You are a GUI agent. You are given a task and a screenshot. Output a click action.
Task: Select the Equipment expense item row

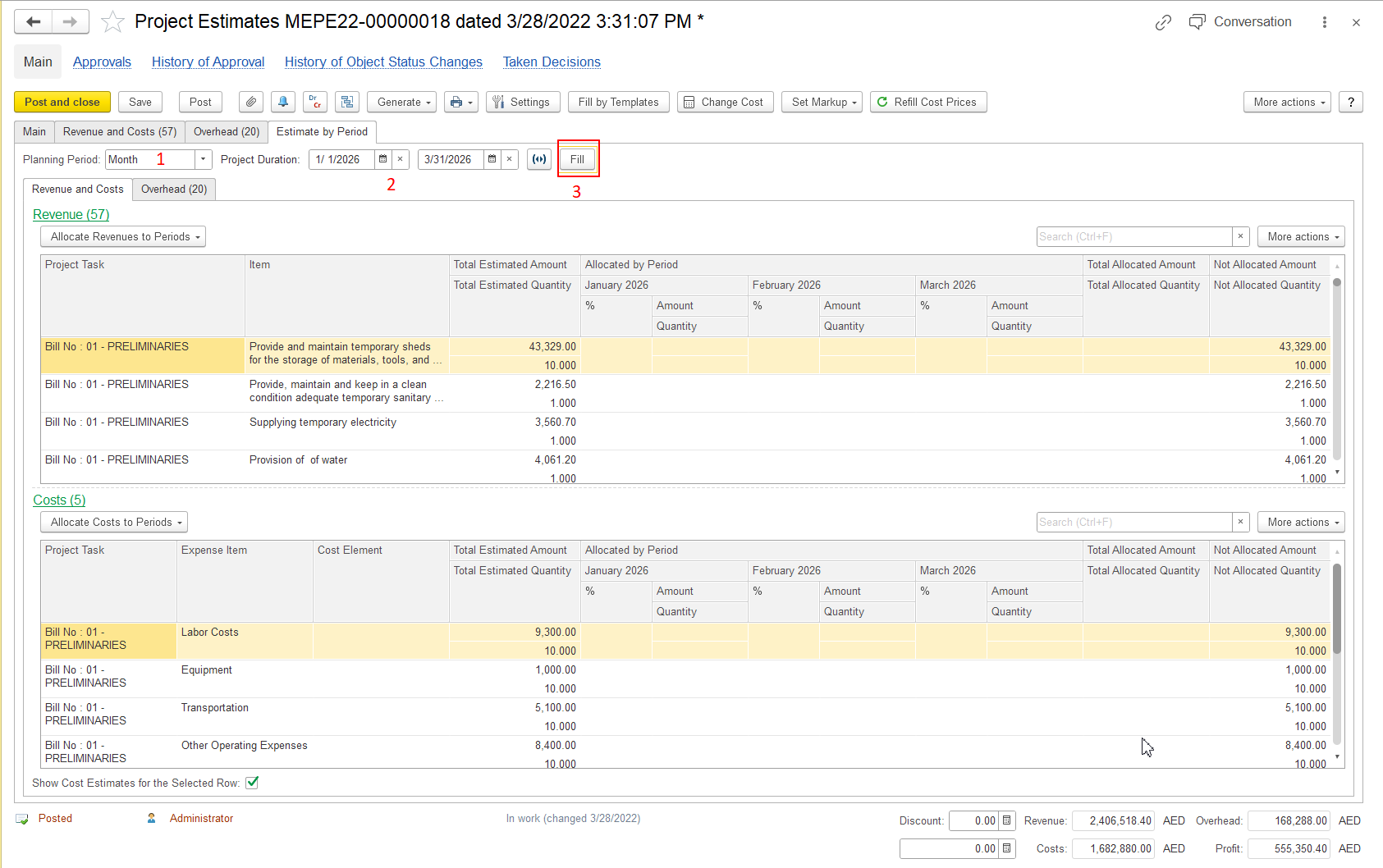pyautogui.click(x=685, y=679)
